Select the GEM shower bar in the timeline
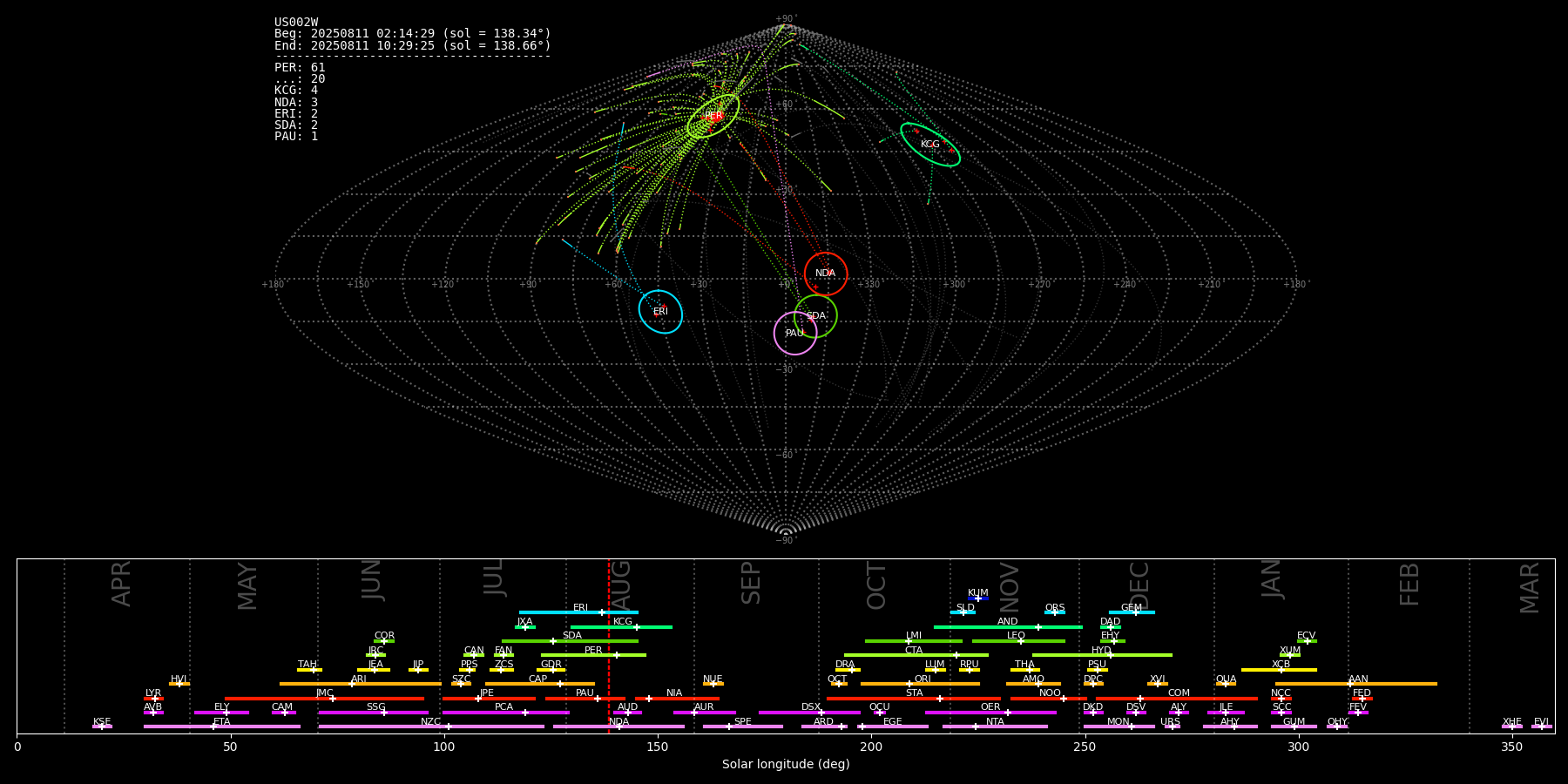The image size is (1568, 784). tap(1132, 612)
